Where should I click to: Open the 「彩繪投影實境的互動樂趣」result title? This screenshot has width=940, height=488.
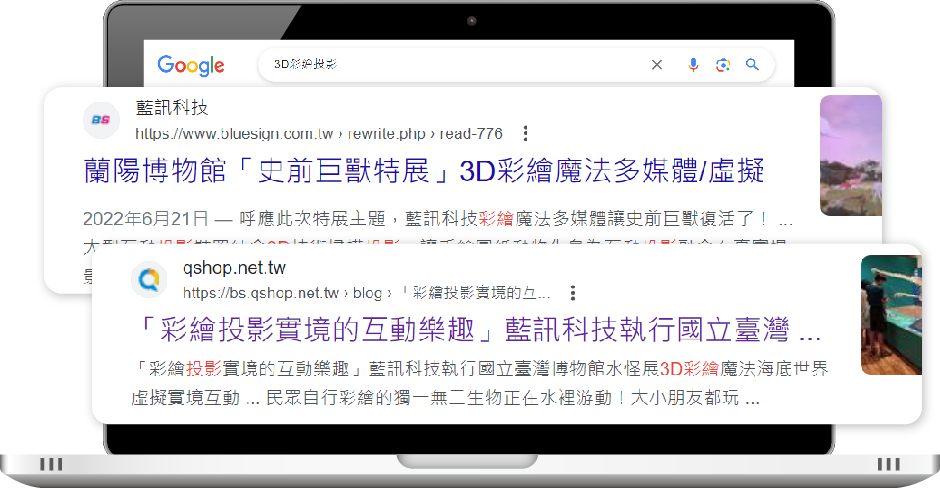[477, 330]
